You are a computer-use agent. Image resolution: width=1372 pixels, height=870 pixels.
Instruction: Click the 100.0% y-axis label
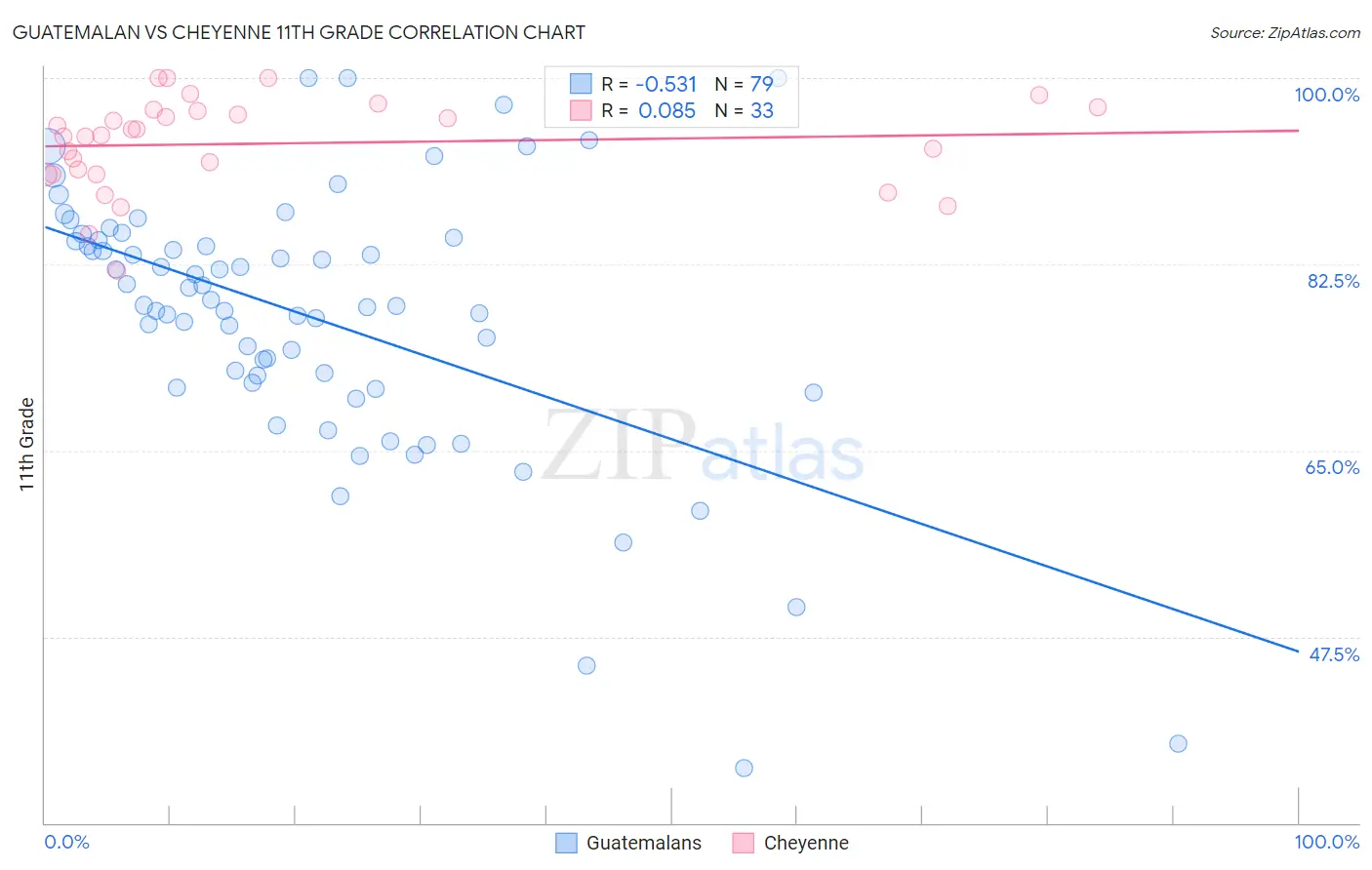(x=1326, y=95)
